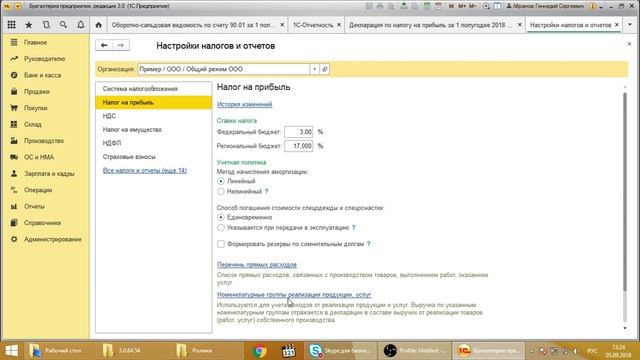Open Номенклатурные группы реализации link

click(x=294, y=295)
